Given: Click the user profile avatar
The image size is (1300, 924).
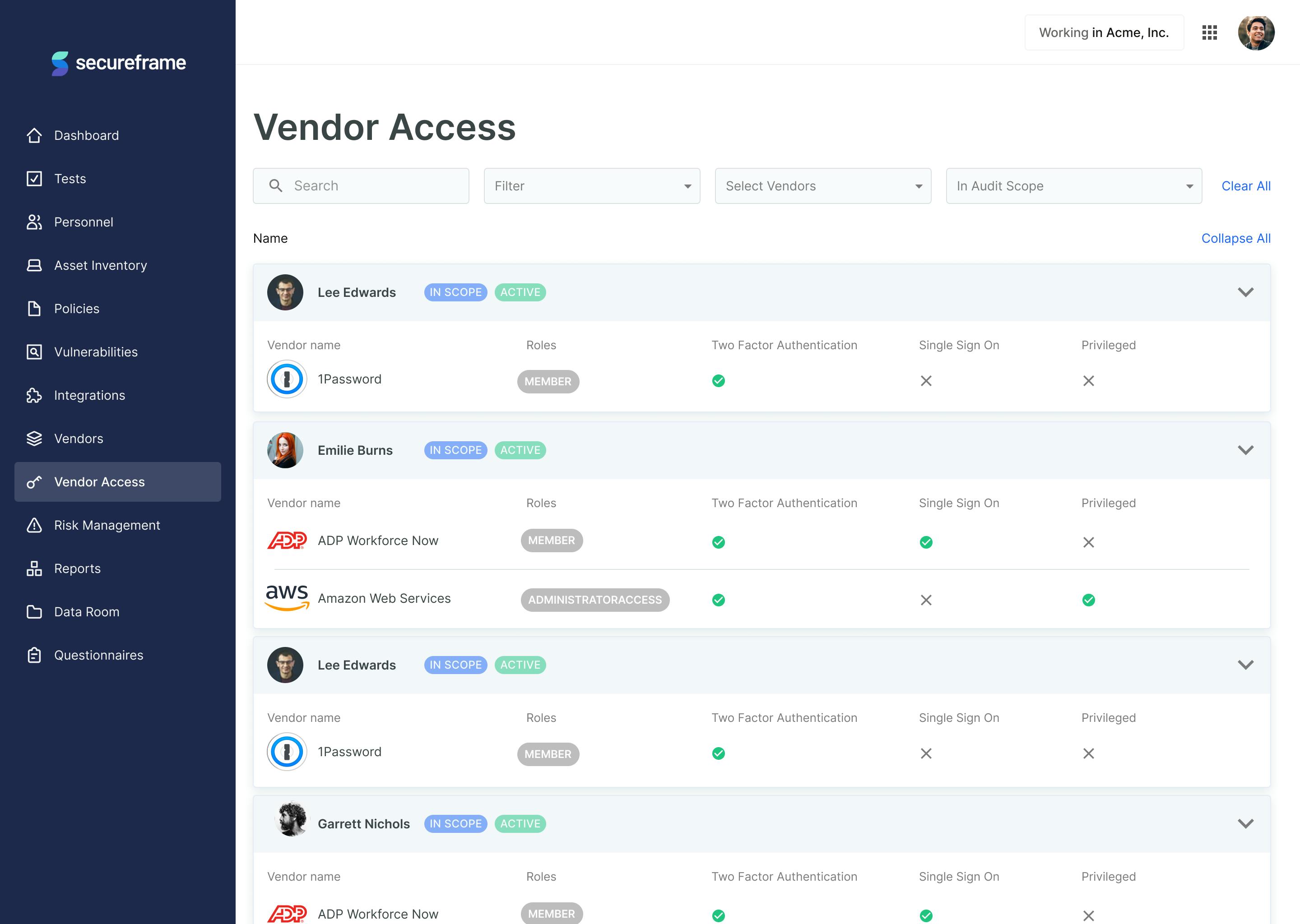Looking at the screenshot, I should 1256,33.
